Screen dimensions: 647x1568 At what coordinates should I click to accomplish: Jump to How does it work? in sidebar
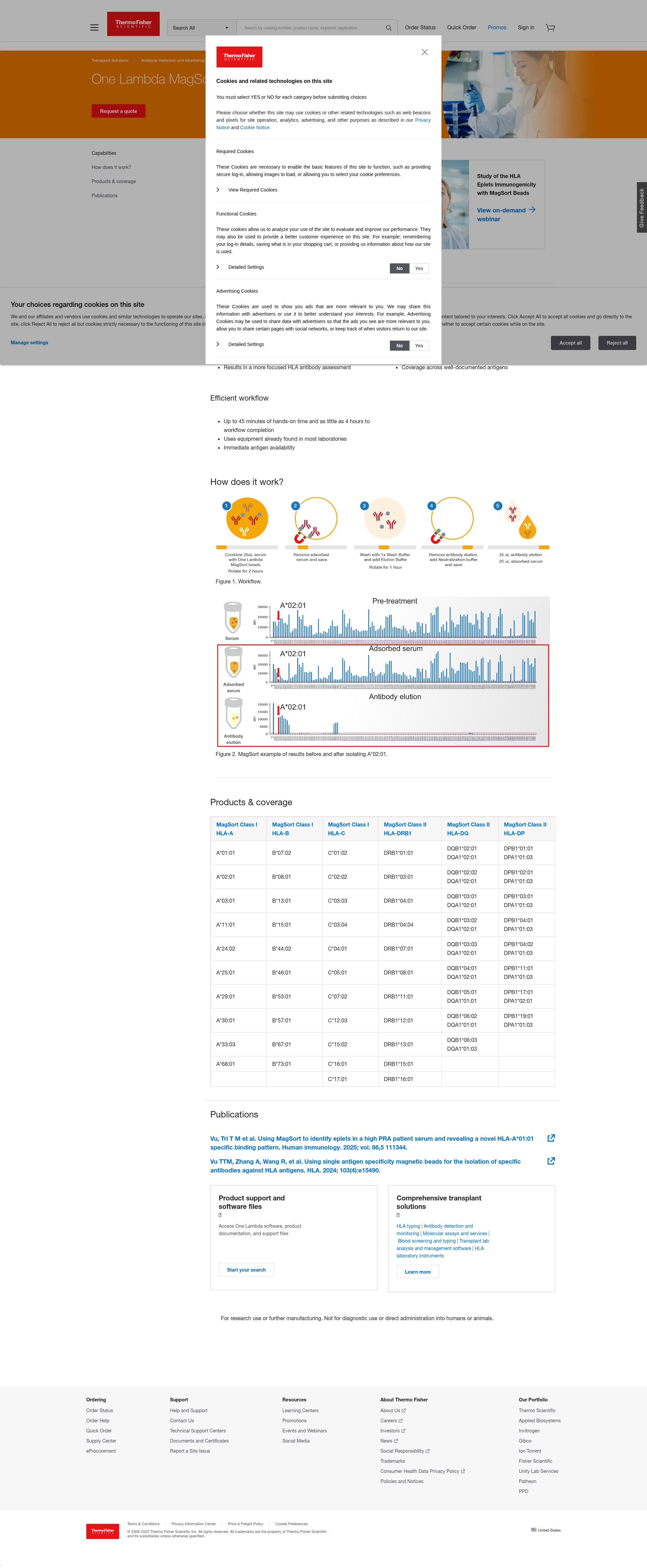(x=111, y=167)
